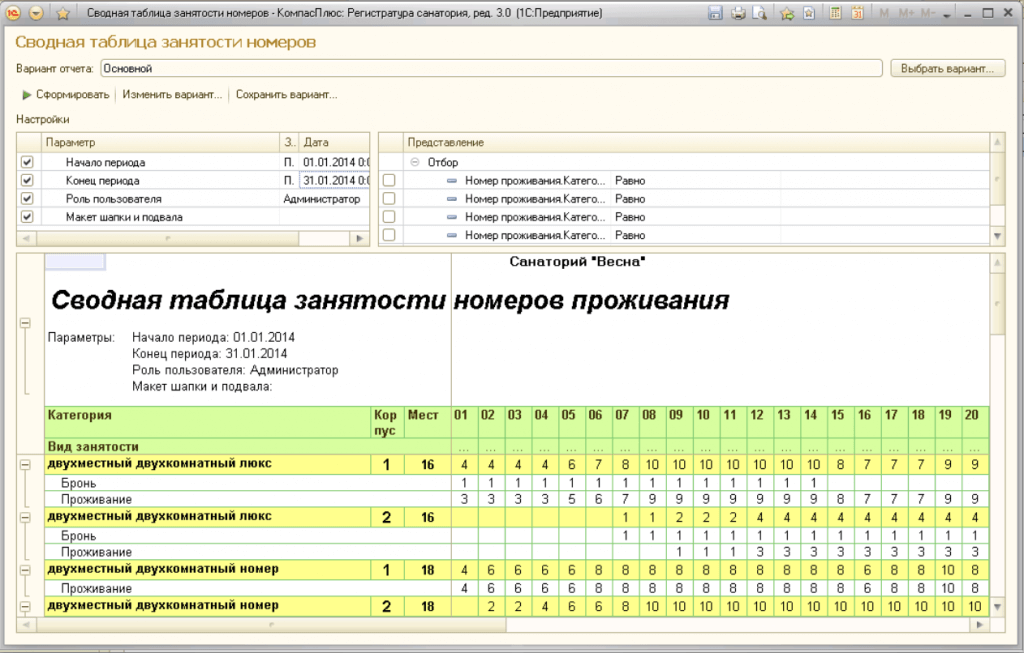Collapse first 'двухместный двухкомнатный люкс' row group
This screenshot has width=1024, height=653.
coord(25,465)
